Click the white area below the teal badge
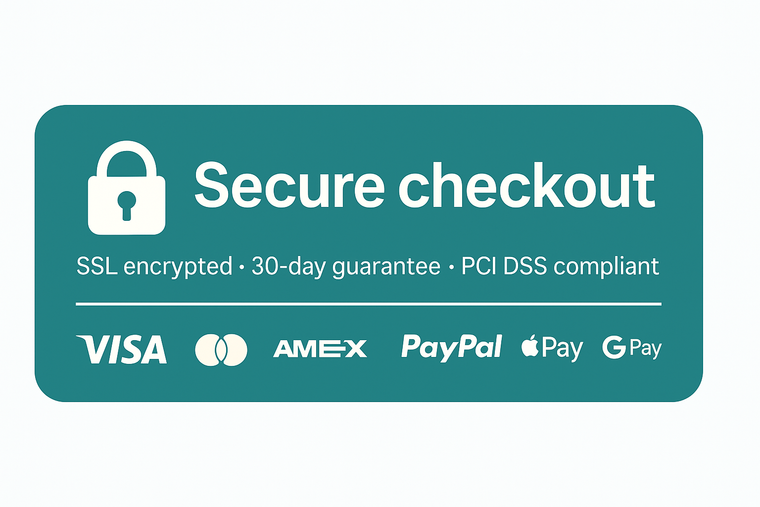 tap(380, 455)
